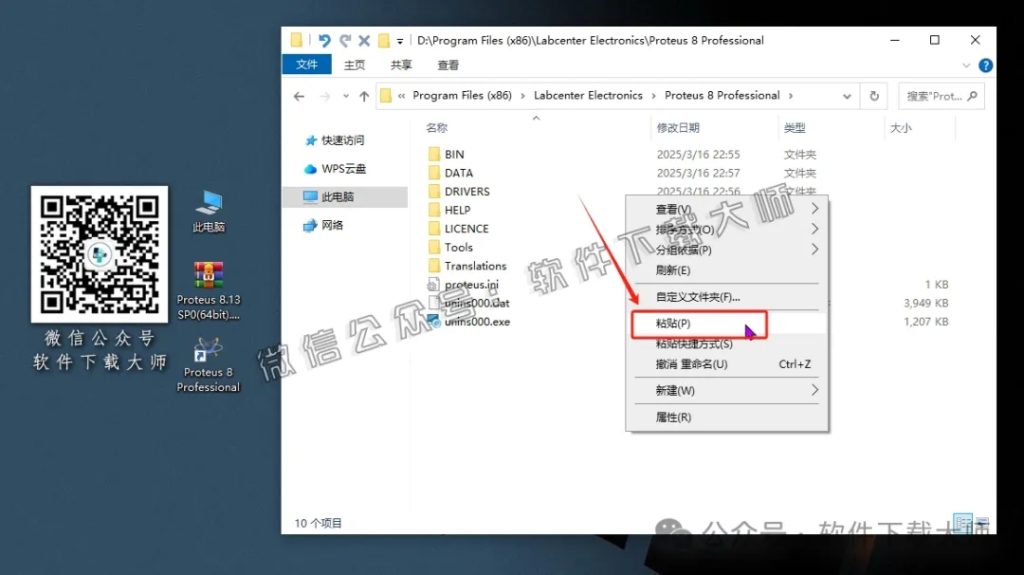Expand the ribbon with chevron arrow
The height and width of the screenshot is (575, 1024).
[x=966, y=65]
